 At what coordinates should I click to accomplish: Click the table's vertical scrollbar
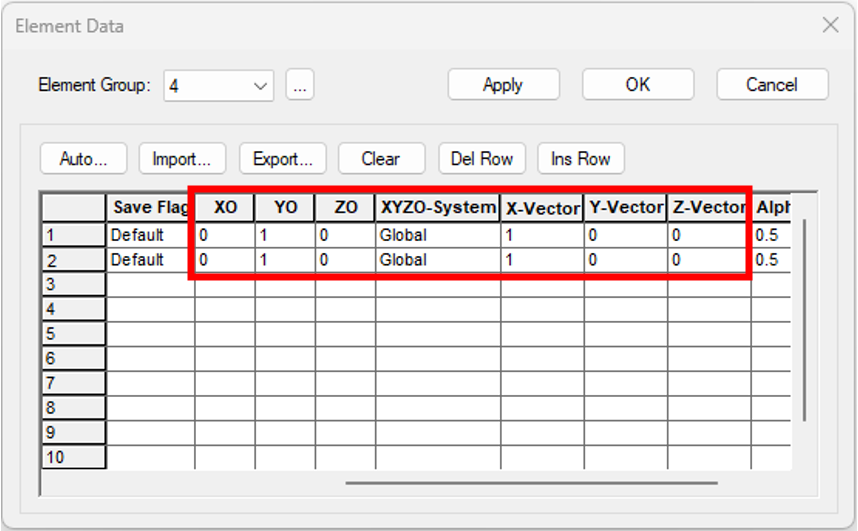pyautogui.click(x=804, y=320)
